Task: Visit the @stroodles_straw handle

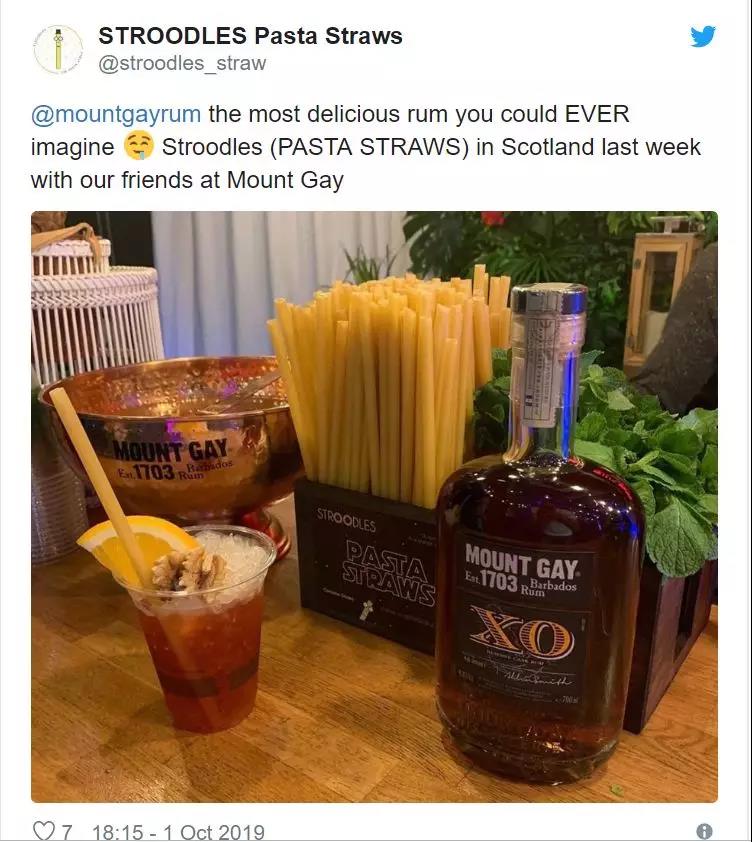Action: click(x=182, y=63)
